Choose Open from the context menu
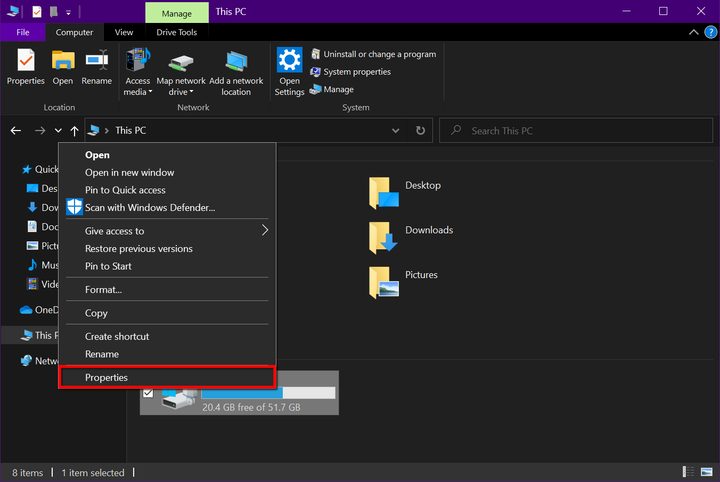 click(x=167, y=155)
